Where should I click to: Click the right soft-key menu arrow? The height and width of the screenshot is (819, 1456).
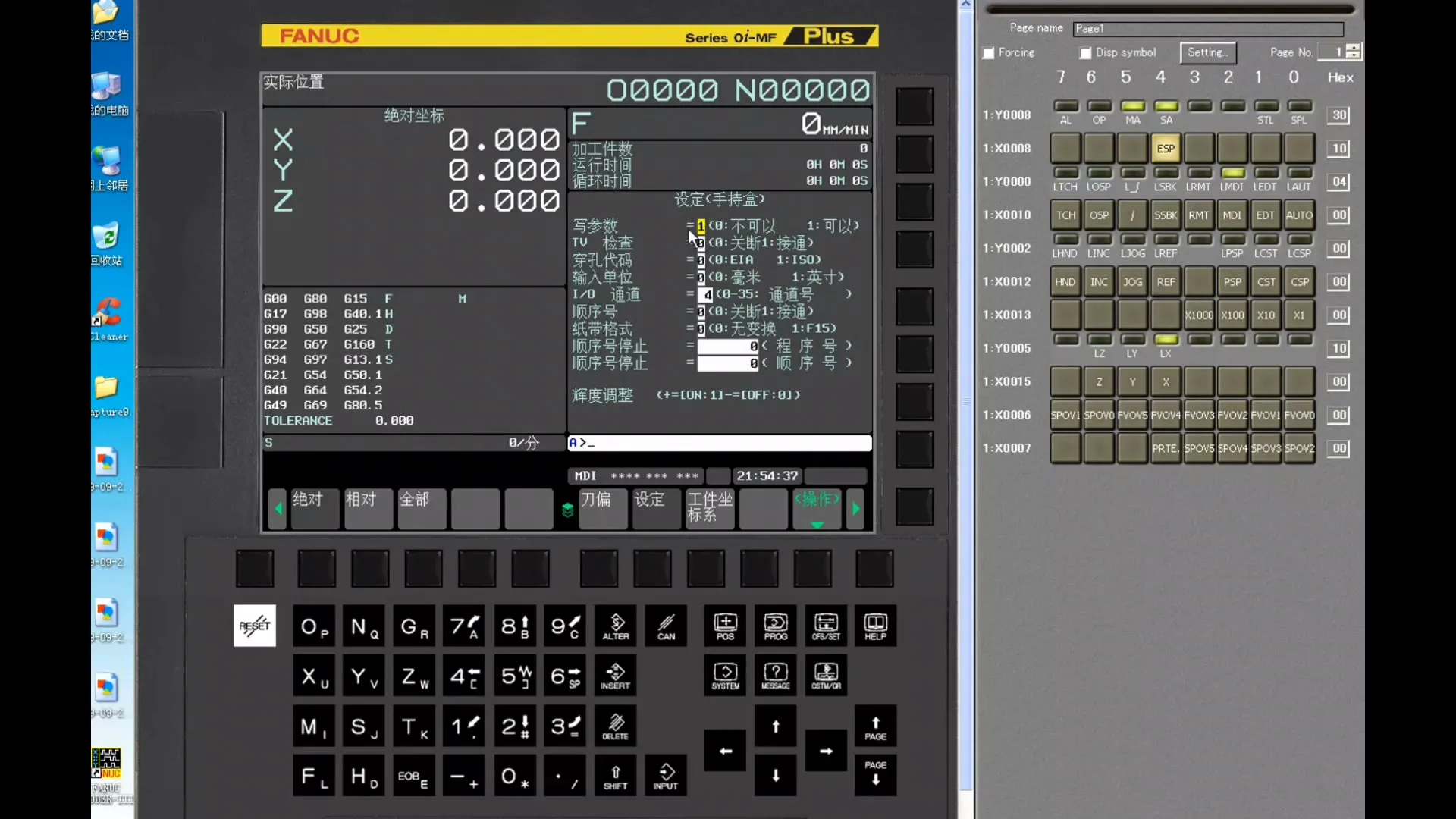(856, 509)
